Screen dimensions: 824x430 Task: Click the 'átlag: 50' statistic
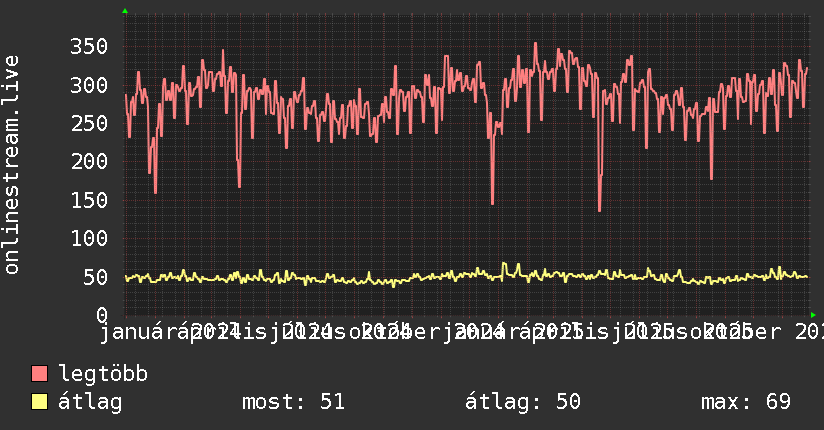pyautogui.click(x=523, y=402)
